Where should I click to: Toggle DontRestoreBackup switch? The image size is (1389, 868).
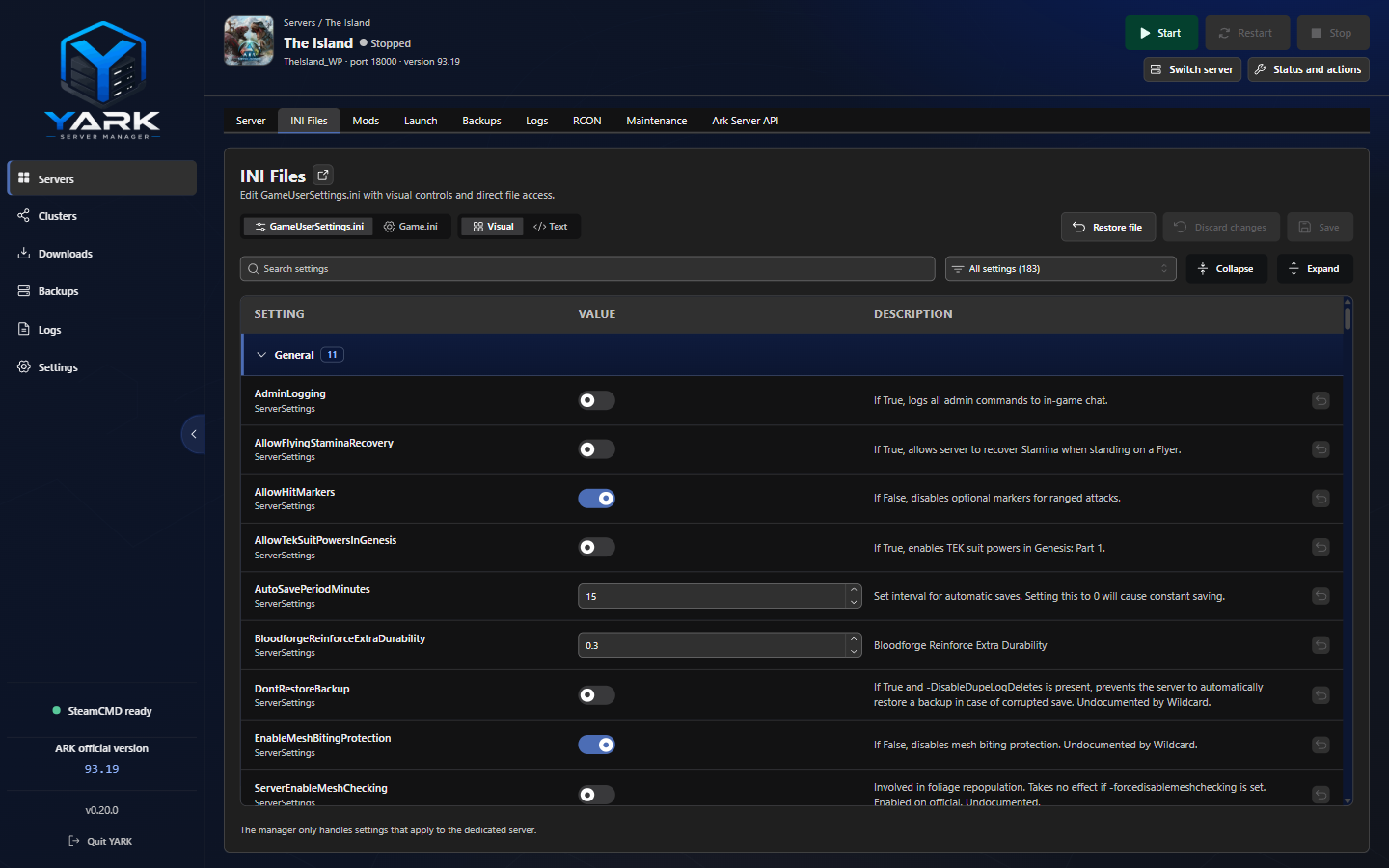596,694
